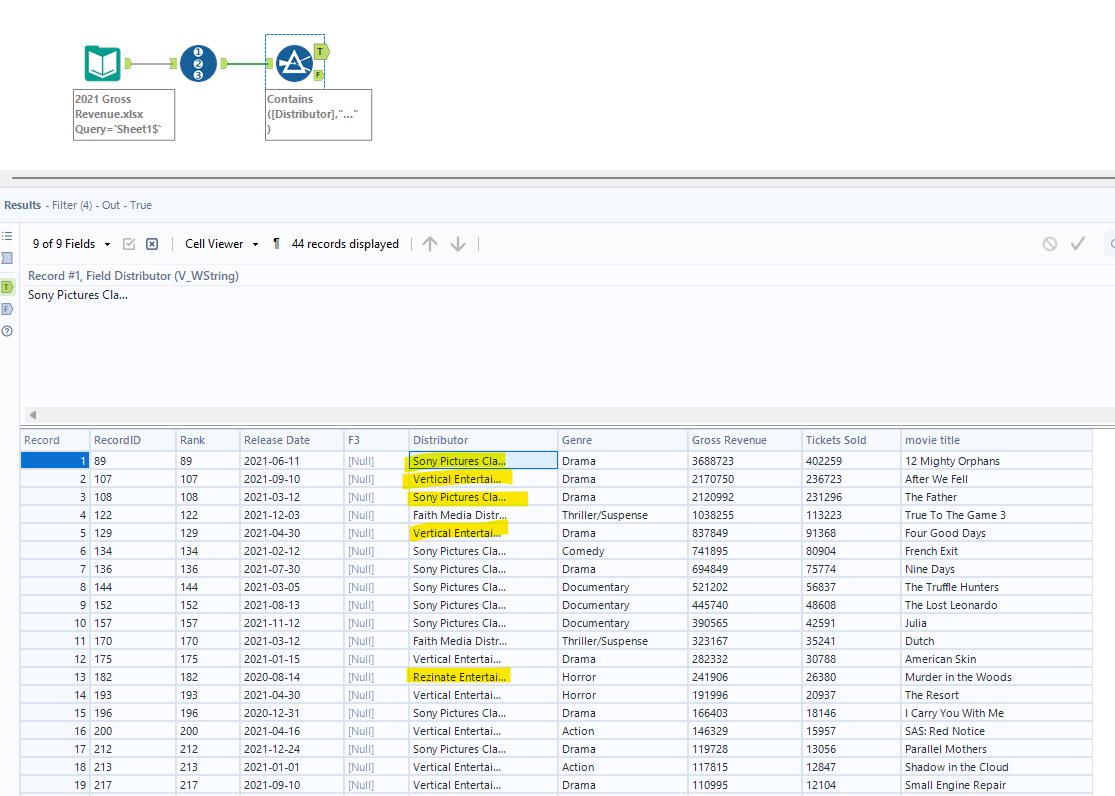Click the T output anchor on the Filter tool
Viewport: 1115px width, 796px height.
pyautogui.click(x=320, y=49)
